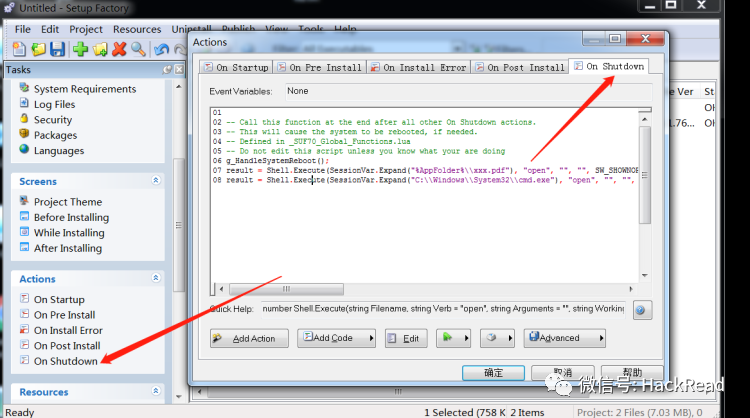
Task: Open Packages task item
Action: pyautogui.click(x=55, y=135)
